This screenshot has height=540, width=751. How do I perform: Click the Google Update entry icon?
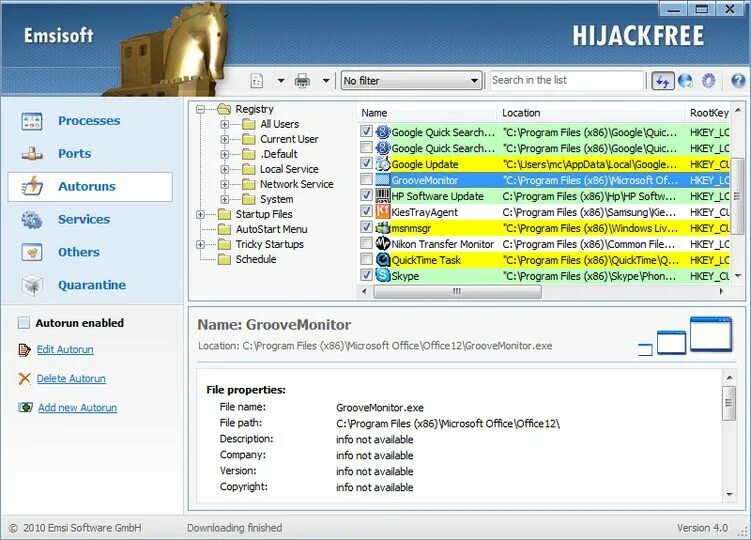tap(383, 164)
